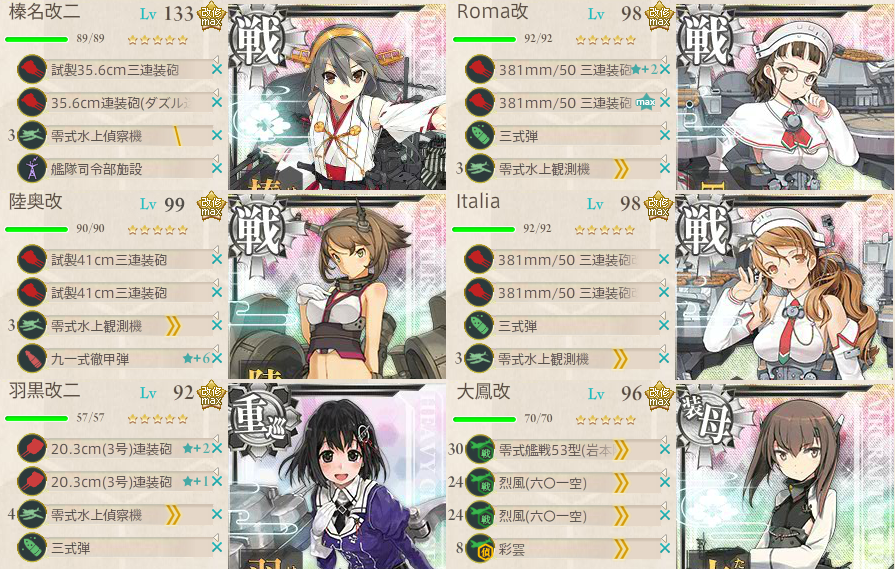Click Roma's 零式水上観測機 yellow chevron

(620, 168)
